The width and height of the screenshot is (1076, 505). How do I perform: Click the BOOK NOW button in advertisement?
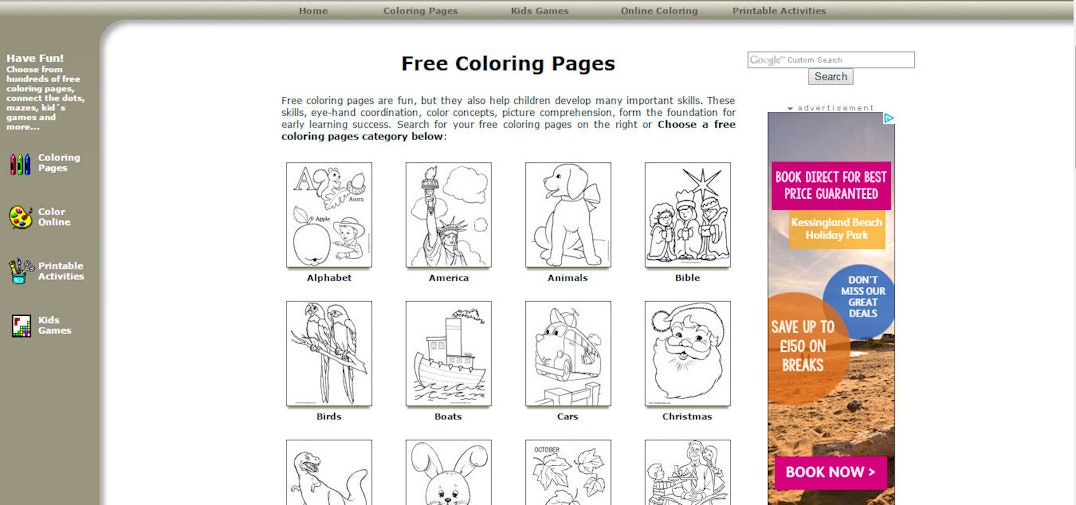coord(830,472)
